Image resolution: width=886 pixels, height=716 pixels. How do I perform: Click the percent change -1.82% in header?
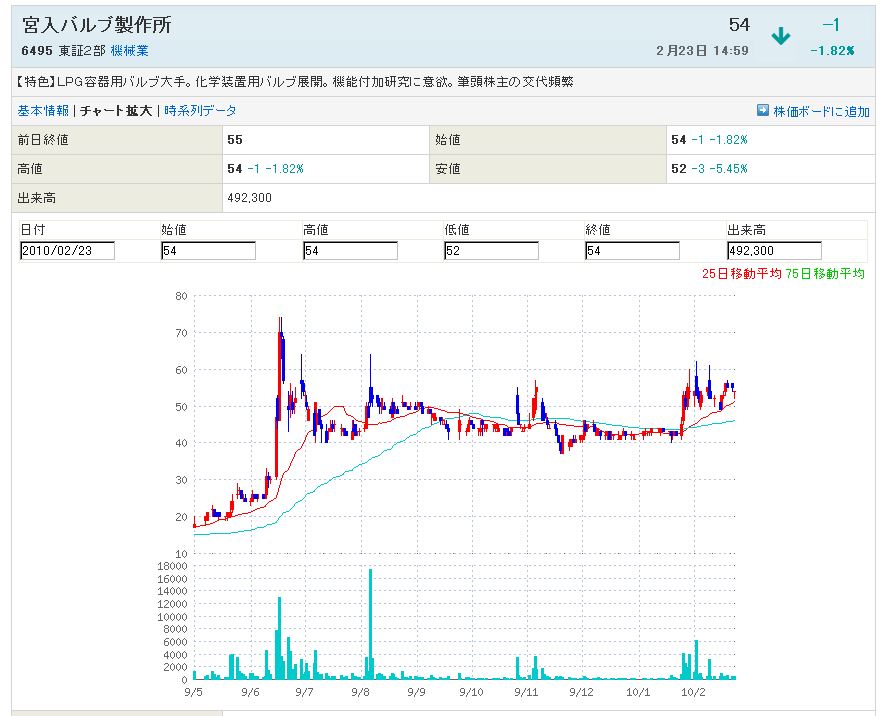832,51
